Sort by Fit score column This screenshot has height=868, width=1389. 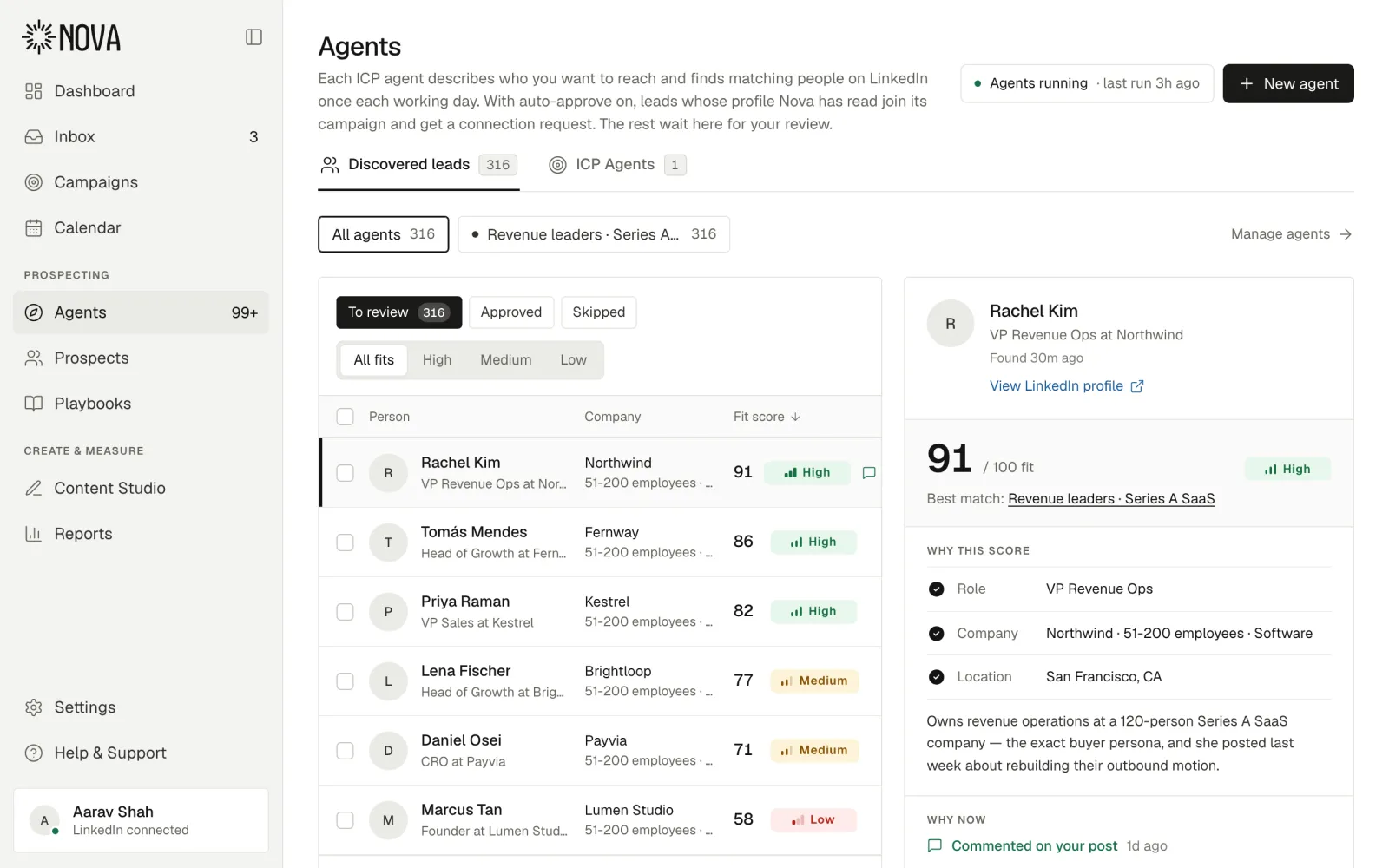(x=767, y=417)
